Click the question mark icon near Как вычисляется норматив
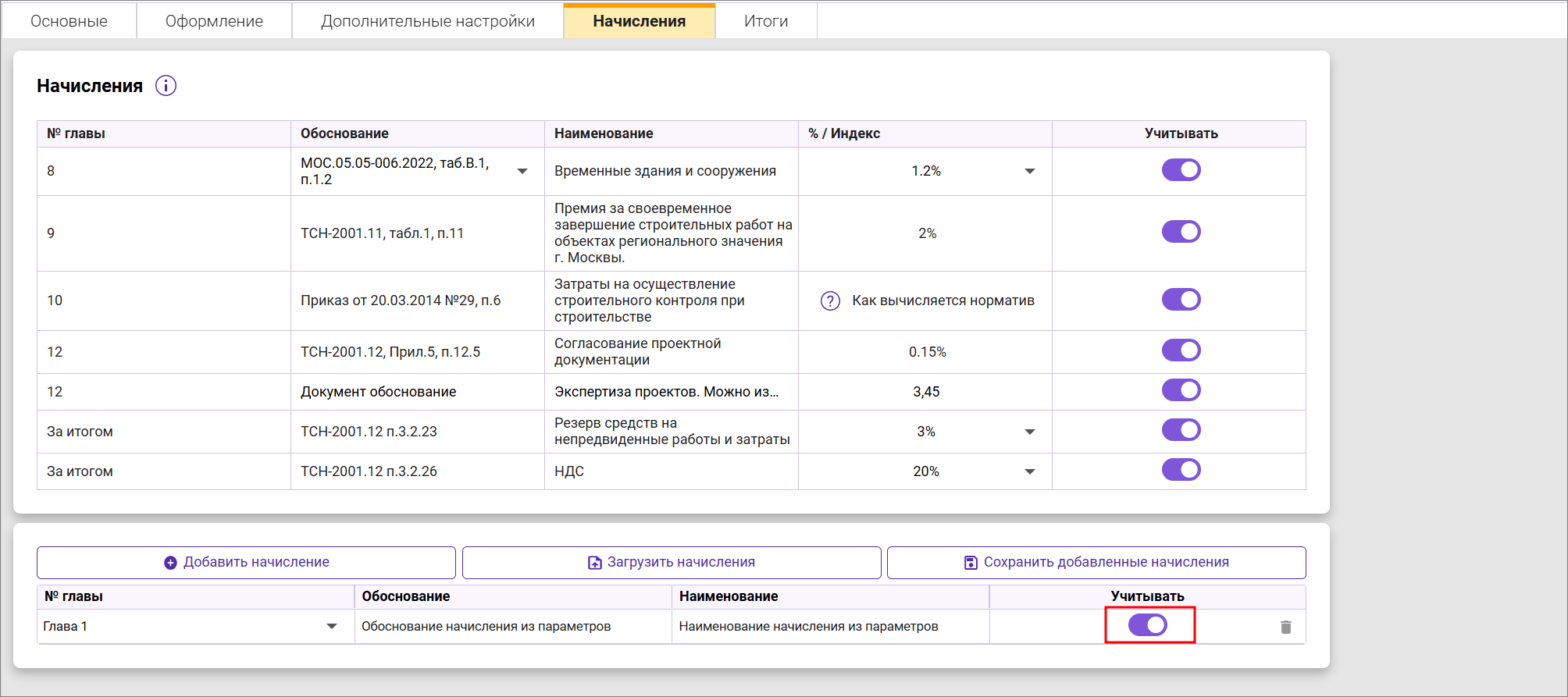Screen dimensions: 1568x697 click(x=830, y=301)
